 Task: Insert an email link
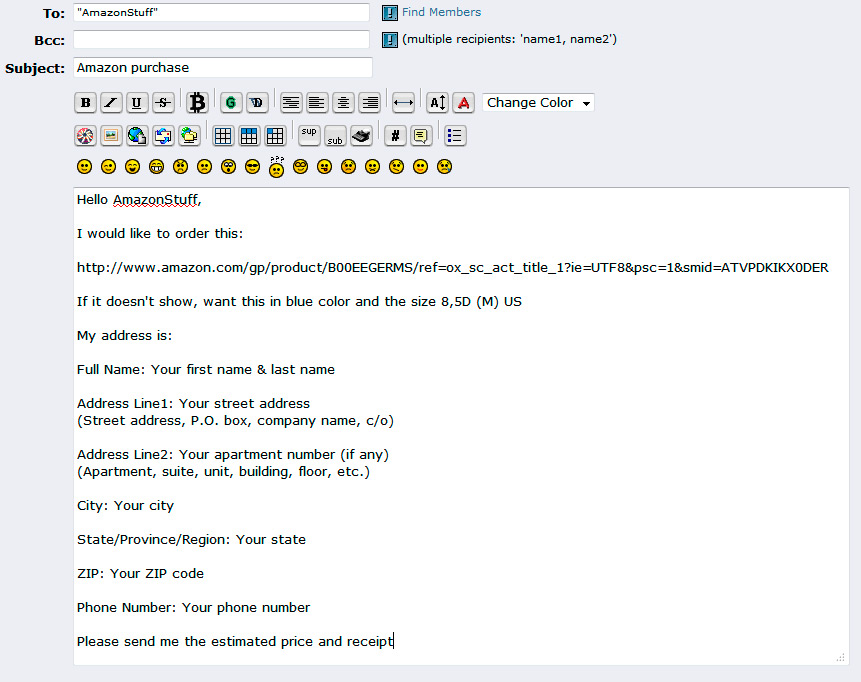click(163, 136)
